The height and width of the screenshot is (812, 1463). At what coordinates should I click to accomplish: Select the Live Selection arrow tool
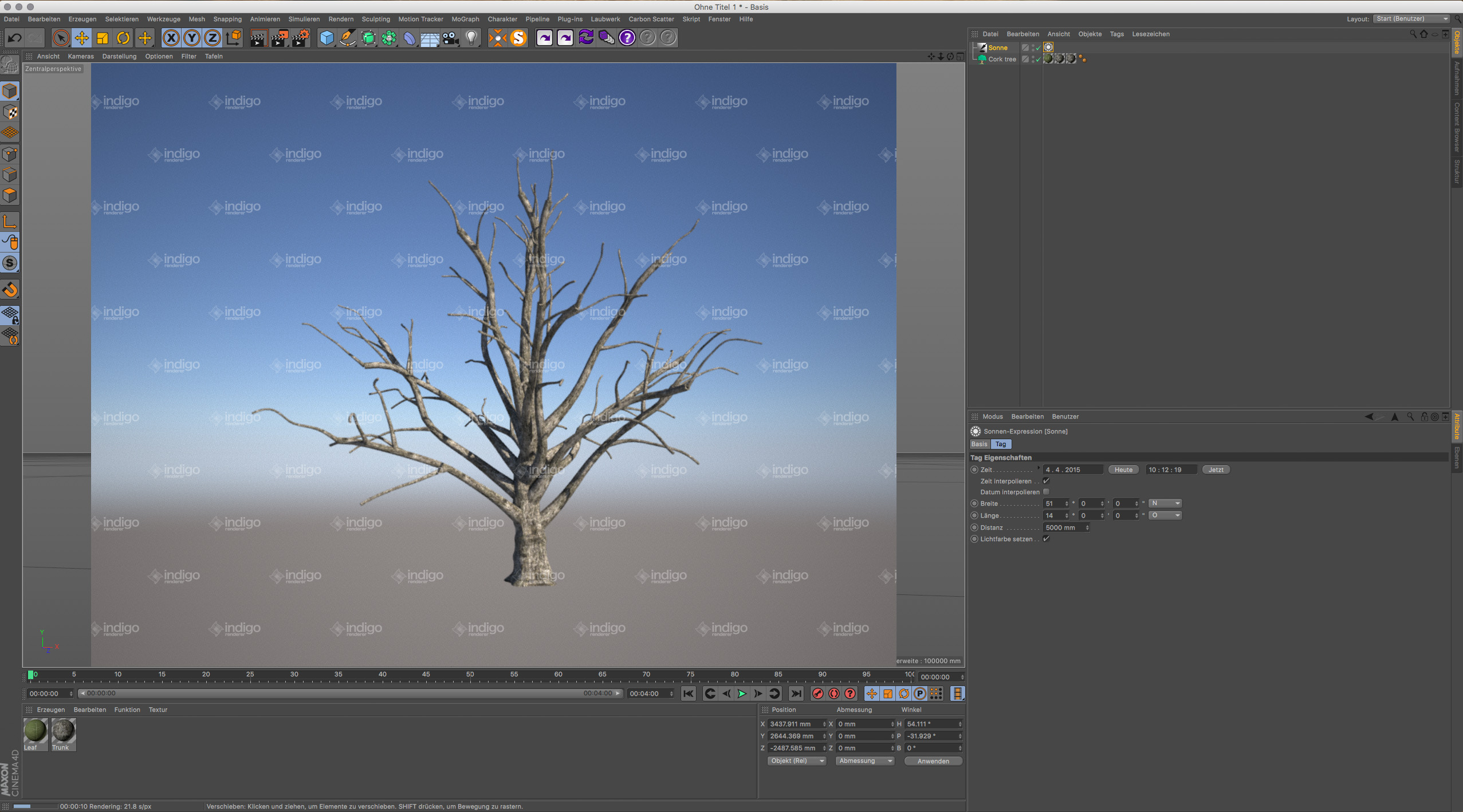tap(61, 38)
